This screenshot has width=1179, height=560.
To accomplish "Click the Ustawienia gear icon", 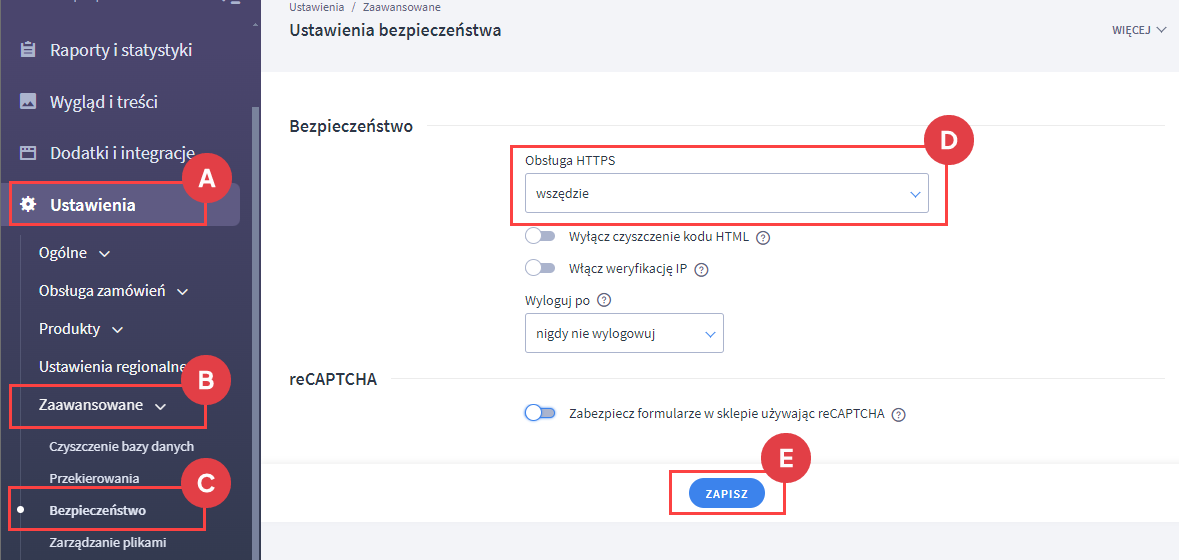I will 28,204.
